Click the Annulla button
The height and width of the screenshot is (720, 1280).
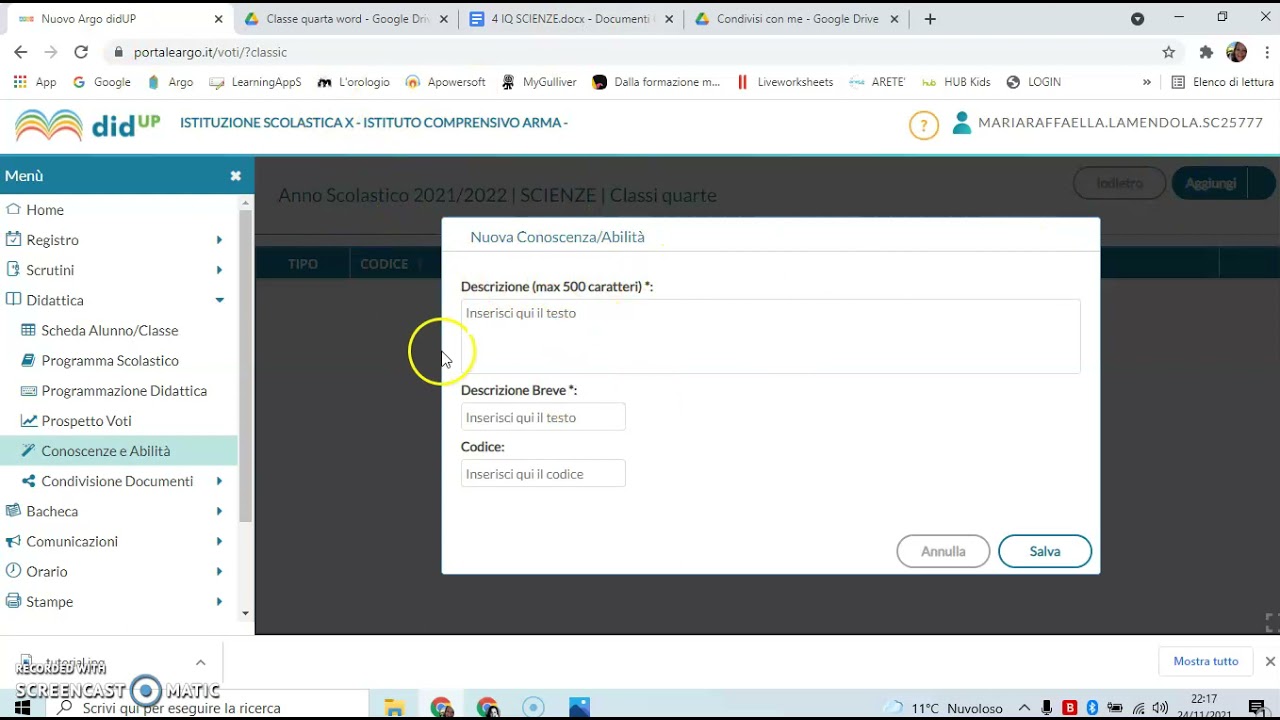click(943, 551)
